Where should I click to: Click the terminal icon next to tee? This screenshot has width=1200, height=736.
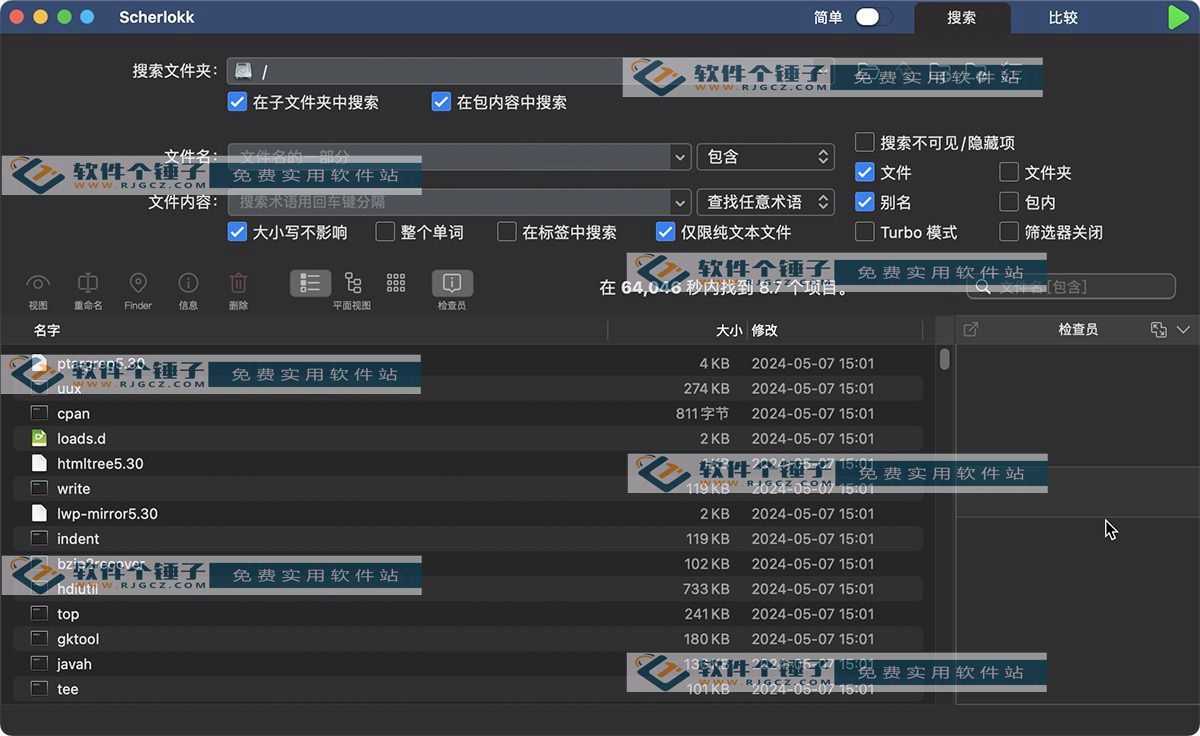[x=39, y=688]
